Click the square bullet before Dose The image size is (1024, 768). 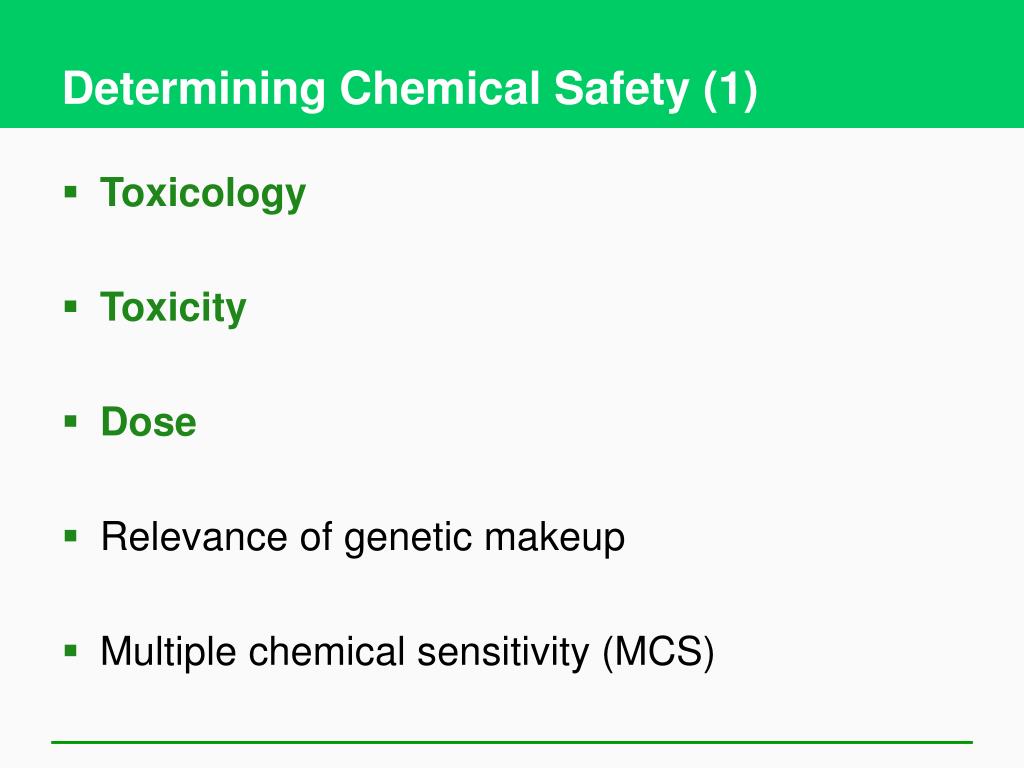point(71,421)
